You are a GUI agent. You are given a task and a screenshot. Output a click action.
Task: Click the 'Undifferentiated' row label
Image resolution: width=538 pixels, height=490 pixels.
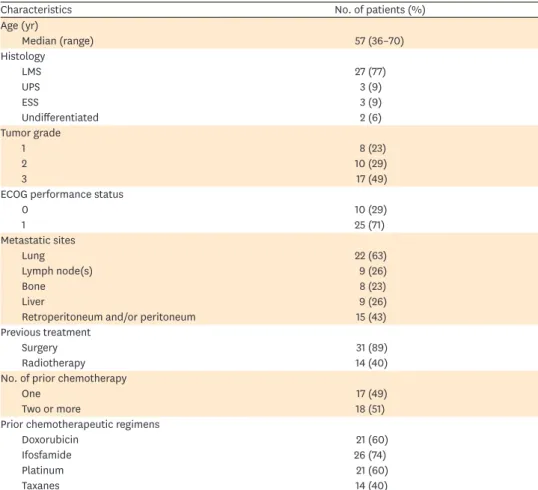[60, 117]
